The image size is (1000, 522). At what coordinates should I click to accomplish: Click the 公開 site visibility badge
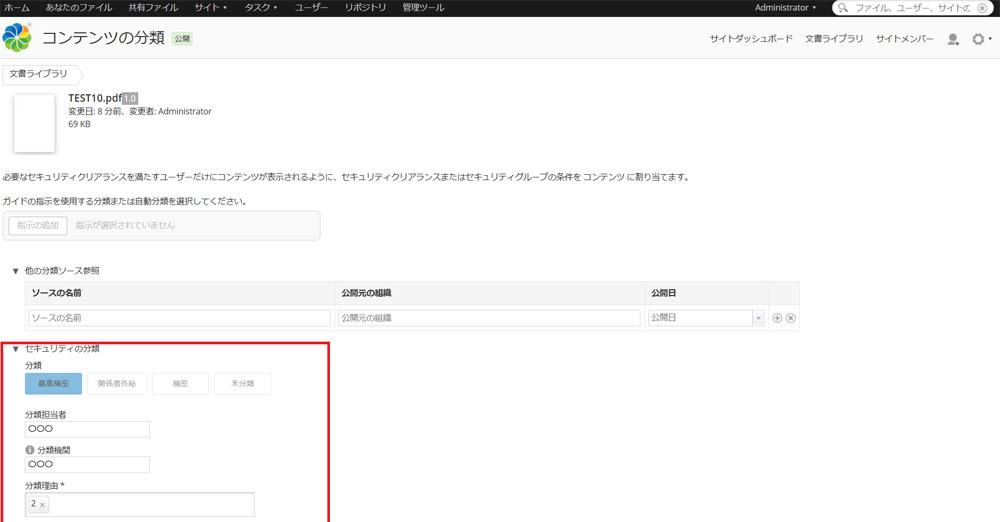[x=182, y=39]
